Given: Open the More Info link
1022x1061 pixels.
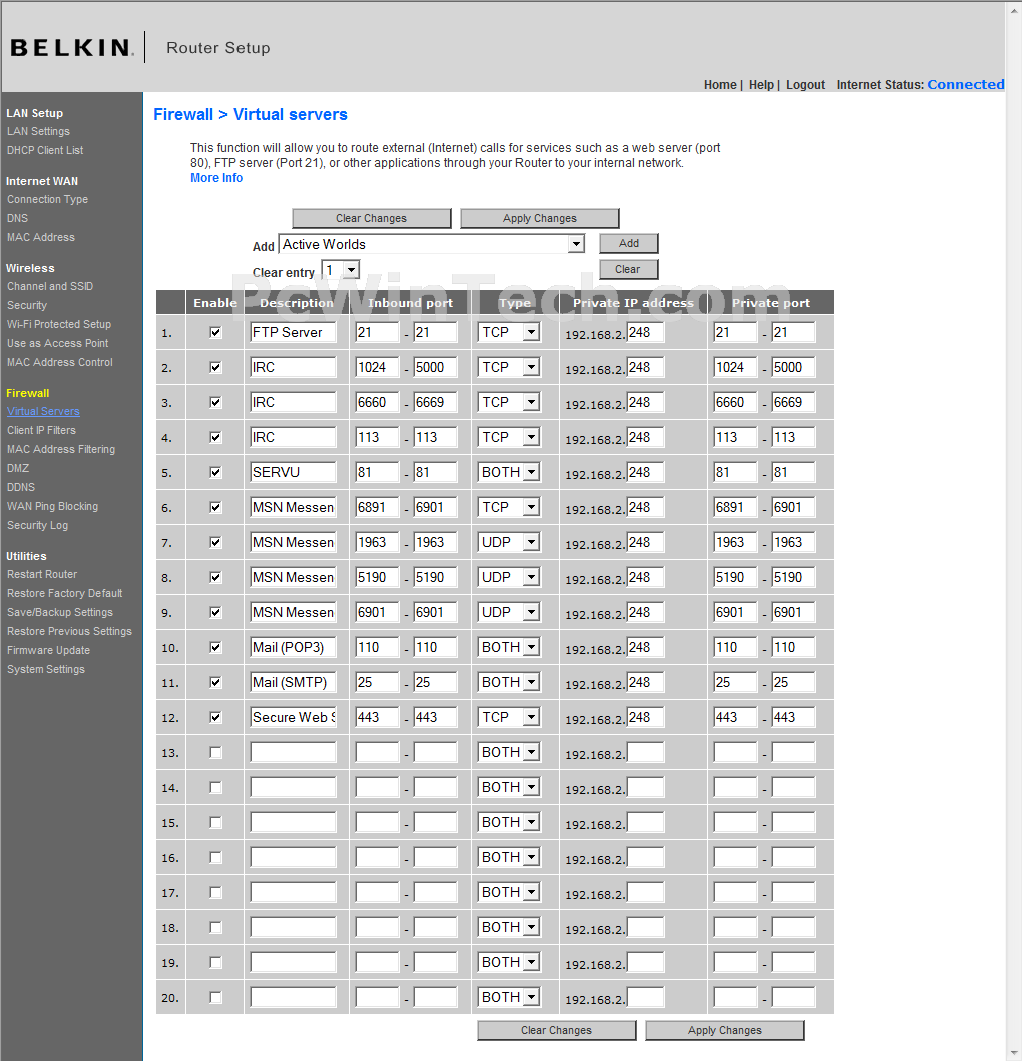Looking at the screenshot, I should click(217, 178).
